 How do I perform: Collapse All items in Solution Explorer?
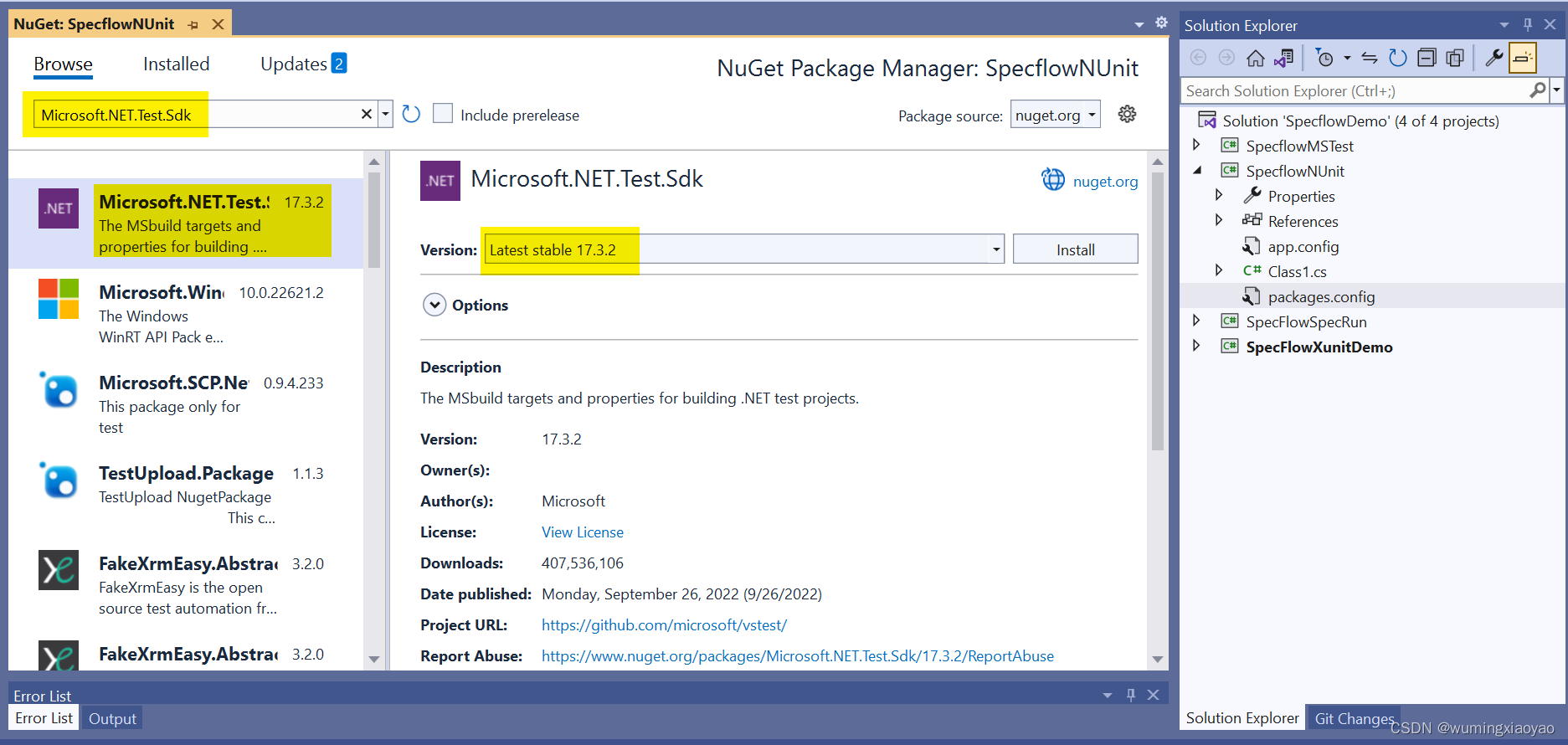(x=1427, y=58)
